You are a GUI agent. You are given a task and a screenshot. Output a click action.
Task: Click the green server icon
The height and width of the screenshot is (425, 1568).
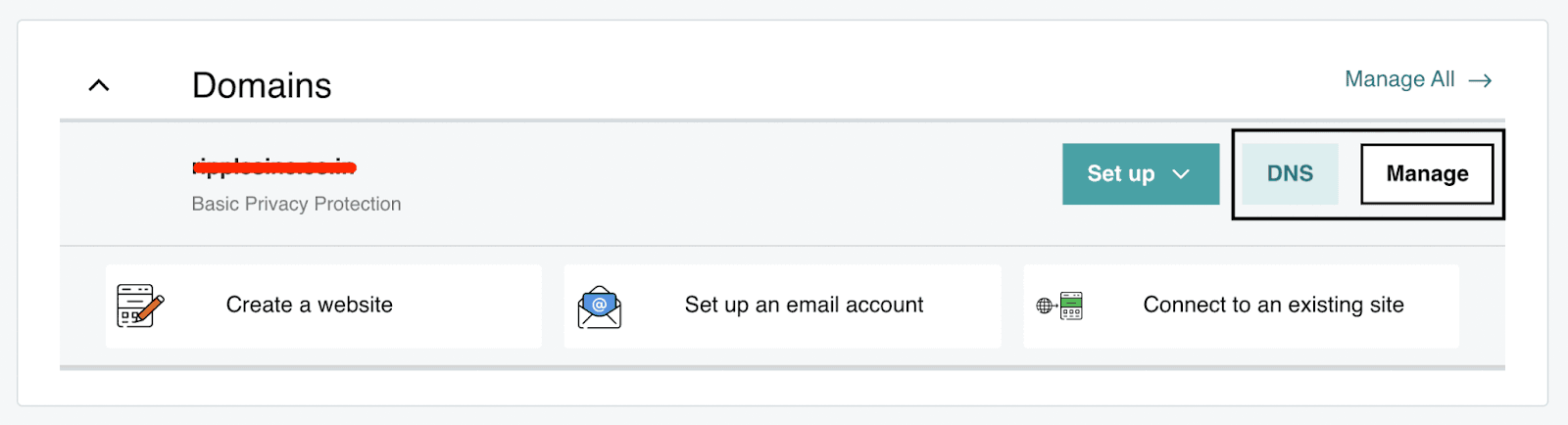click(x=1071, y=306)
